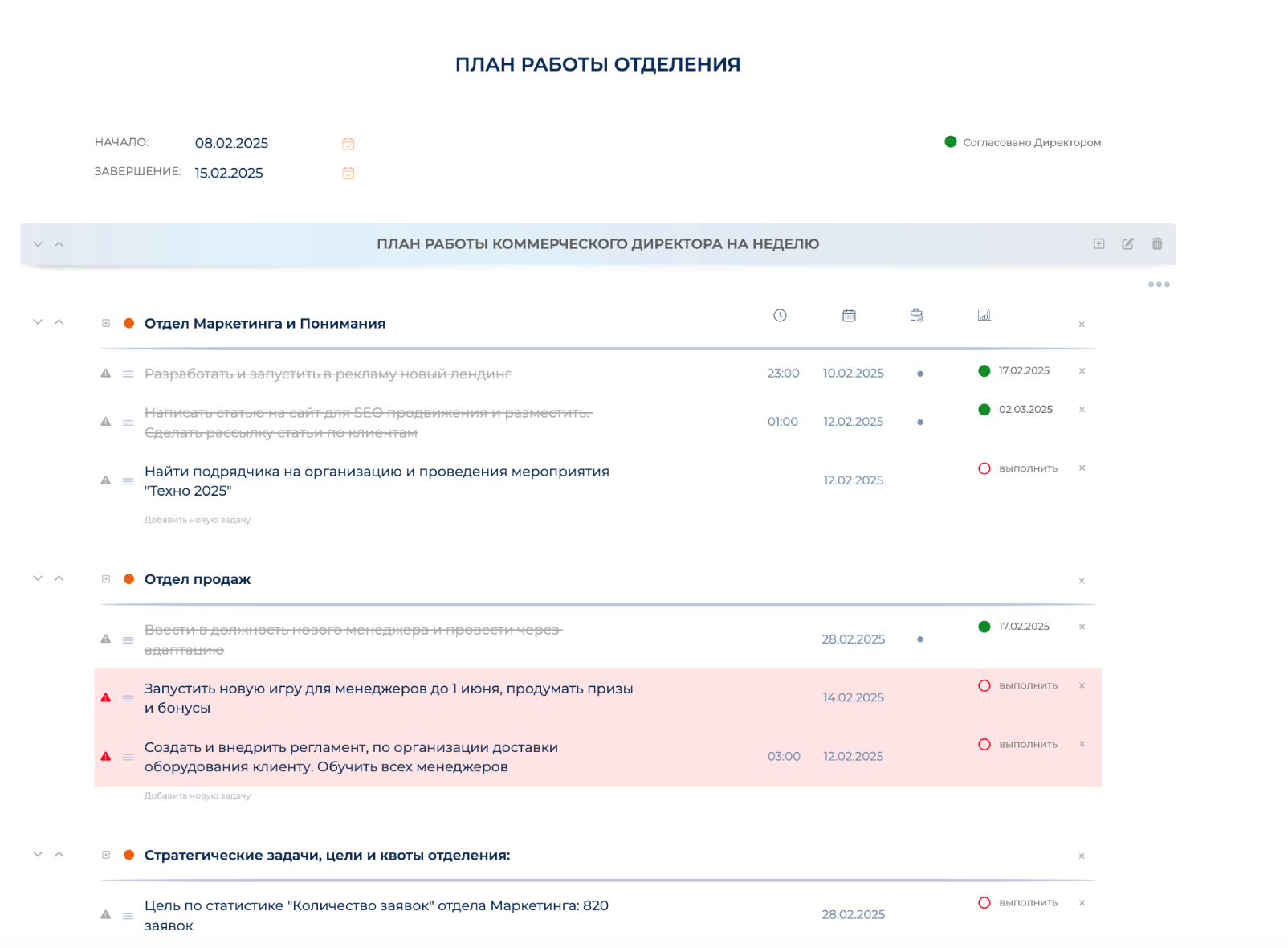Open the three-dot options menu below the header
Viewport: 1288px width, 948px height.
(1160, 284)
